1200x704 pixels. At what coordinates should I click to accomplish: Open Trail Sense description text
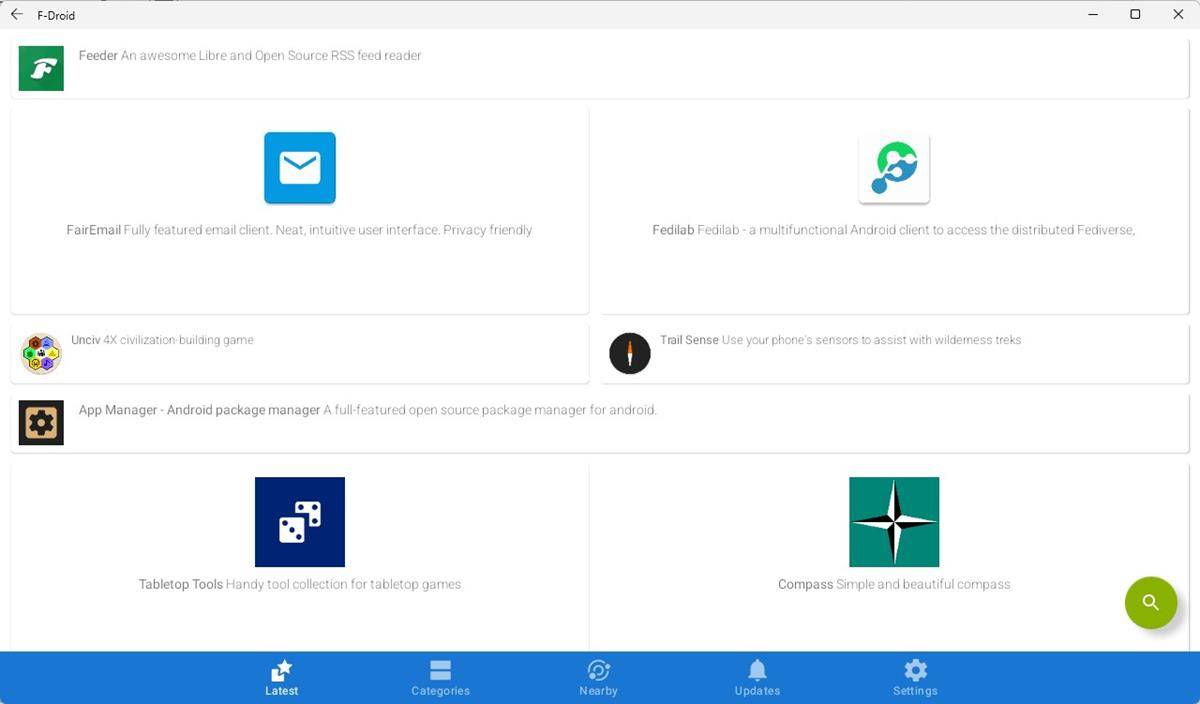(x=870, y=340)
